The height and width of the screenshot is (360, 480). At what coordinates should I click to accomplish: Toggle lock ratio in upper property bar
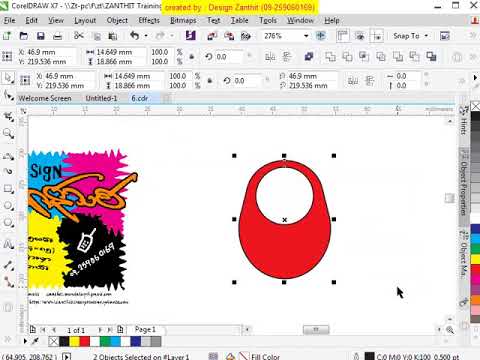pyautogui.click(x=192, y=57)
